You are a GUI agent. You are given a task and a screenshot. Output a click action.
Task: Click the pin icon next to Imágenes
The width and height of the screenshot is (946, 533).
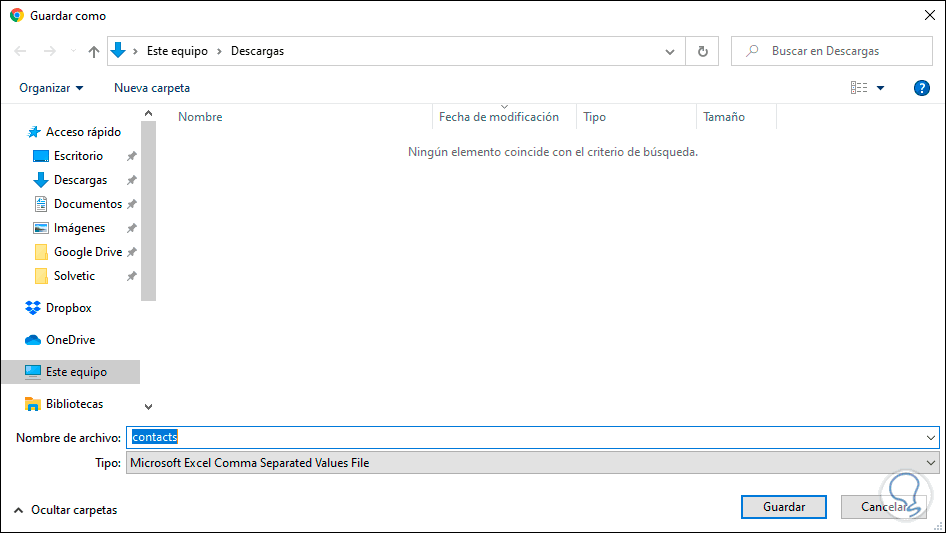click(x=132, y=228)
